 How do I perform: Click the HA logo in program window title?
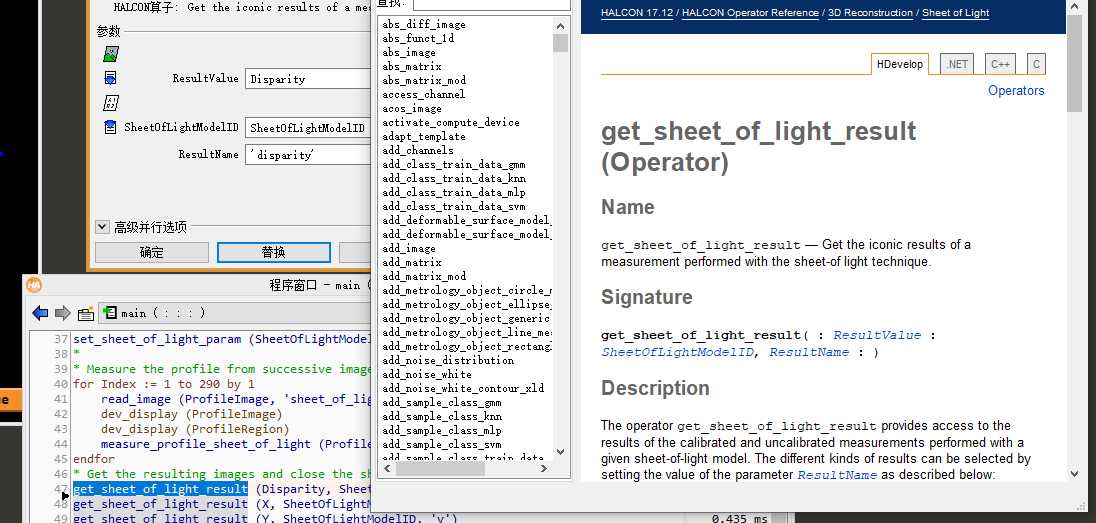[x=34, y=285]
